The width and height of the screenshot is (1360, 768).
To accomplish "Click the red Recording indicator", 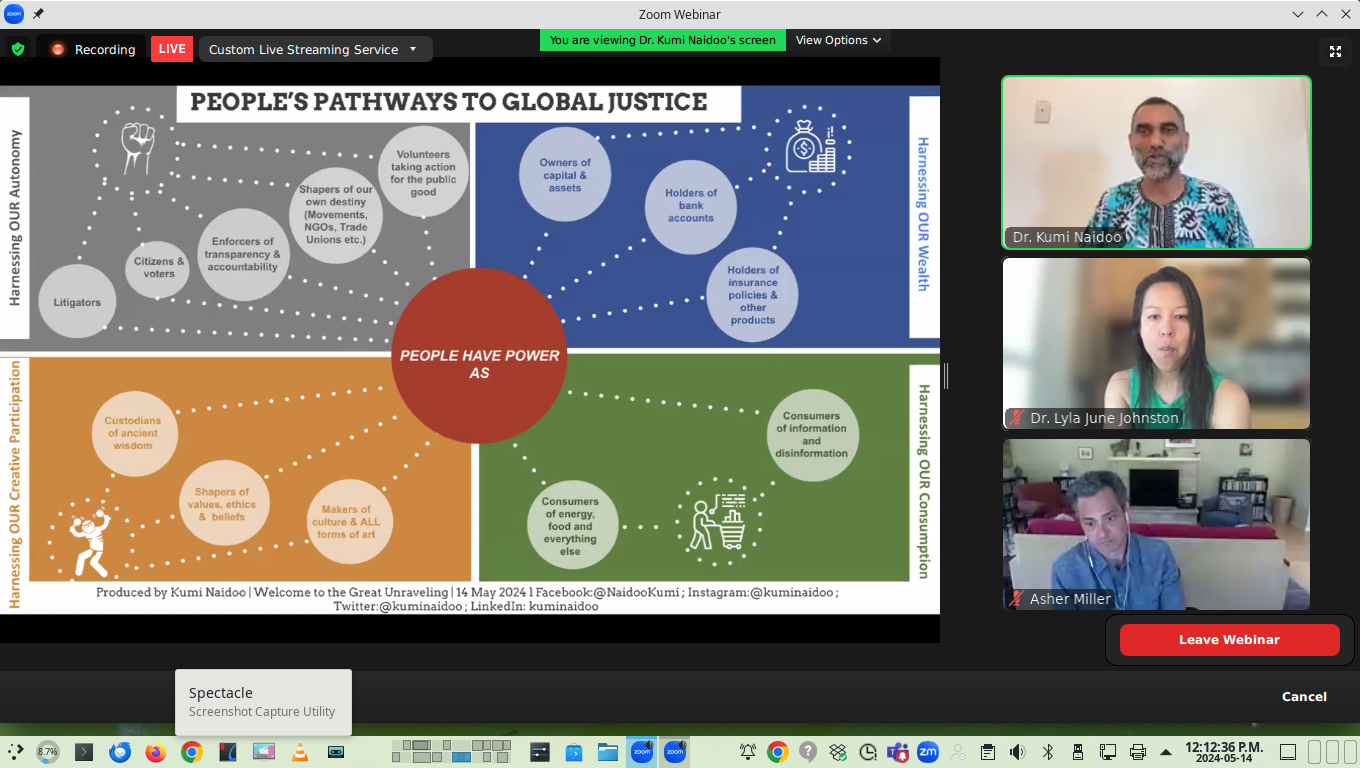I will (93, 49).
